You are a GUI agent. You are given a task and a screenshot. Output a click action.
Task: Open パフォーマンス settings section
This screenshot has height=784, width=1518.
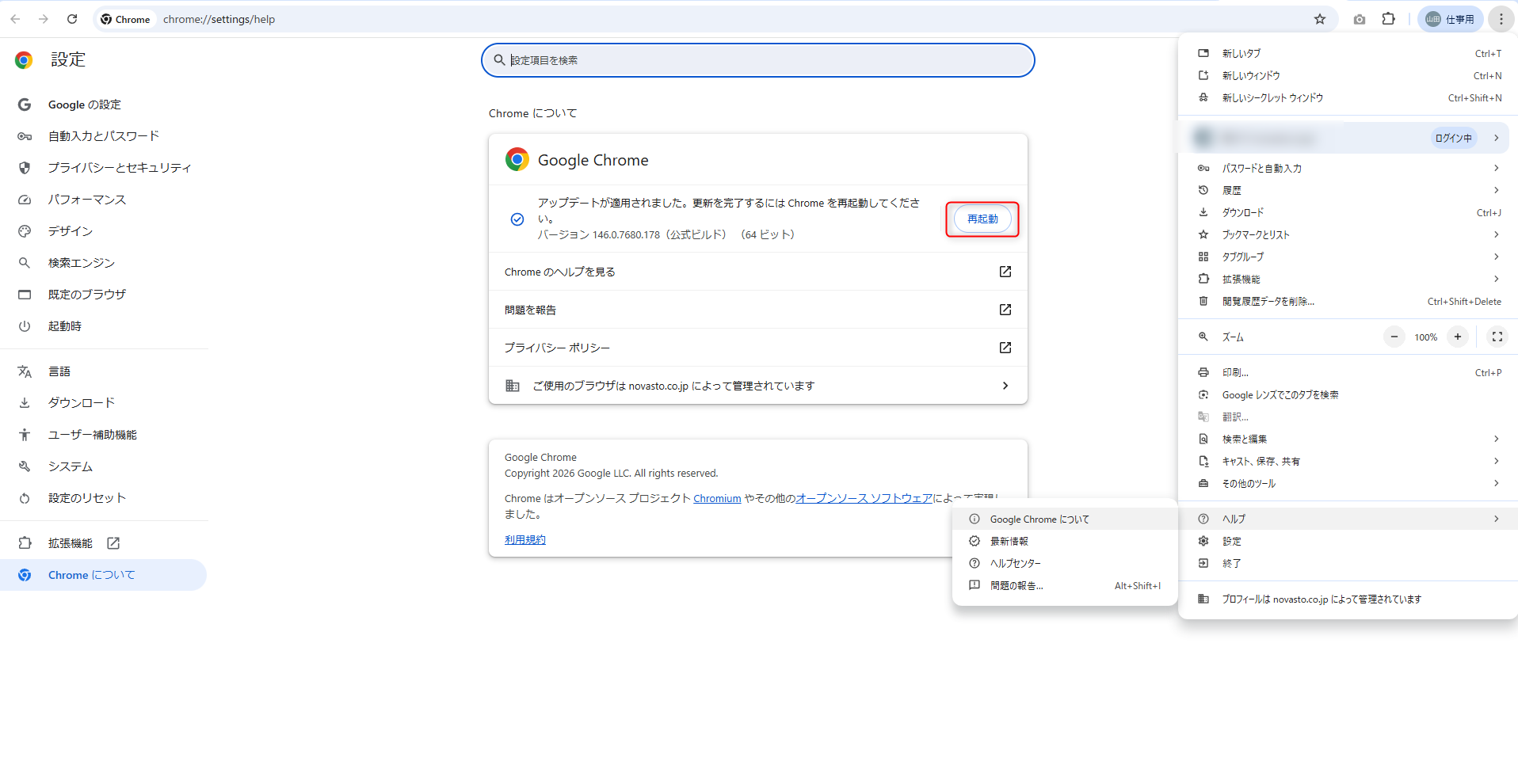tap(103, 200)
